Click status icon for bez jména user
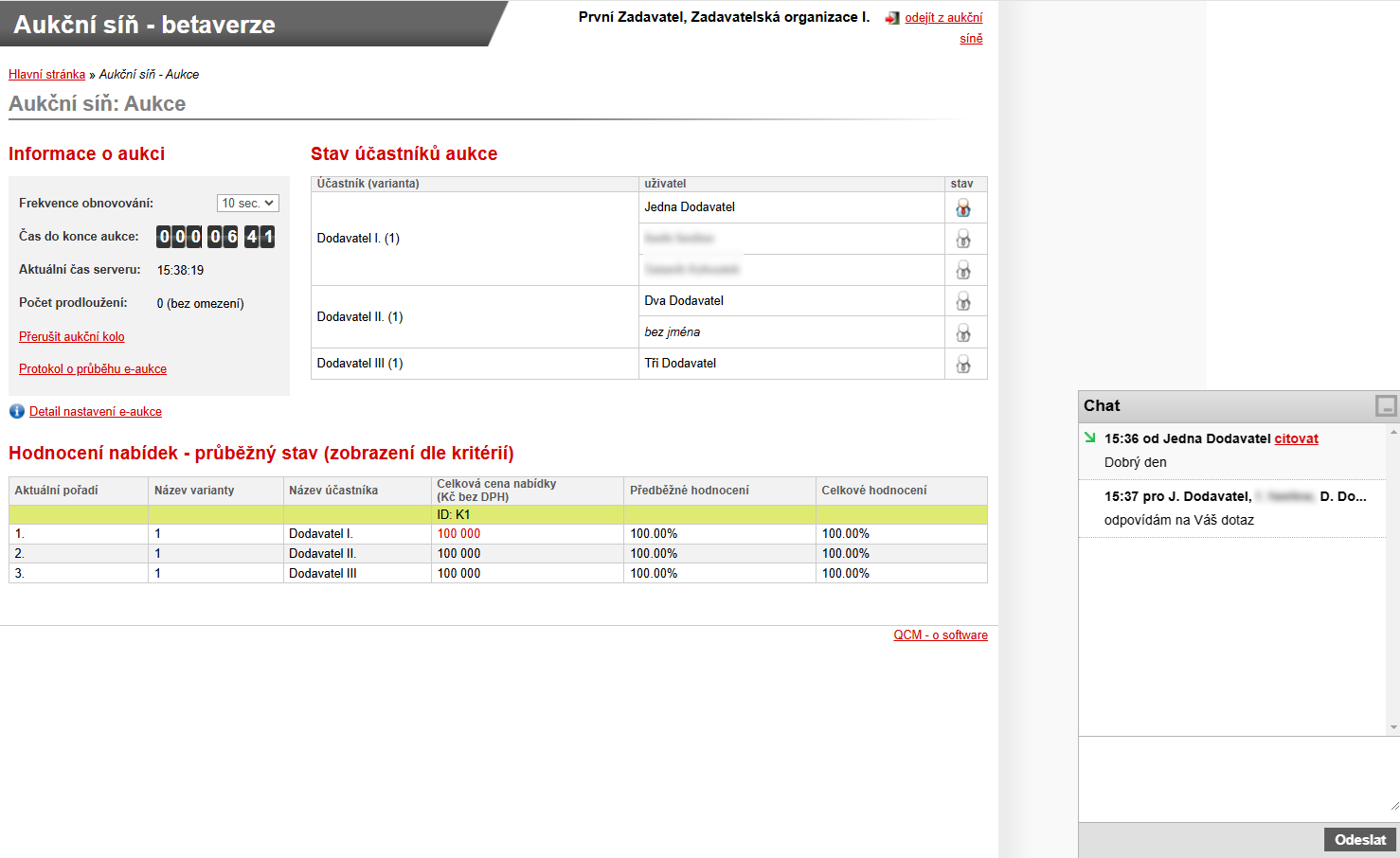 click(x=963, y=332)
